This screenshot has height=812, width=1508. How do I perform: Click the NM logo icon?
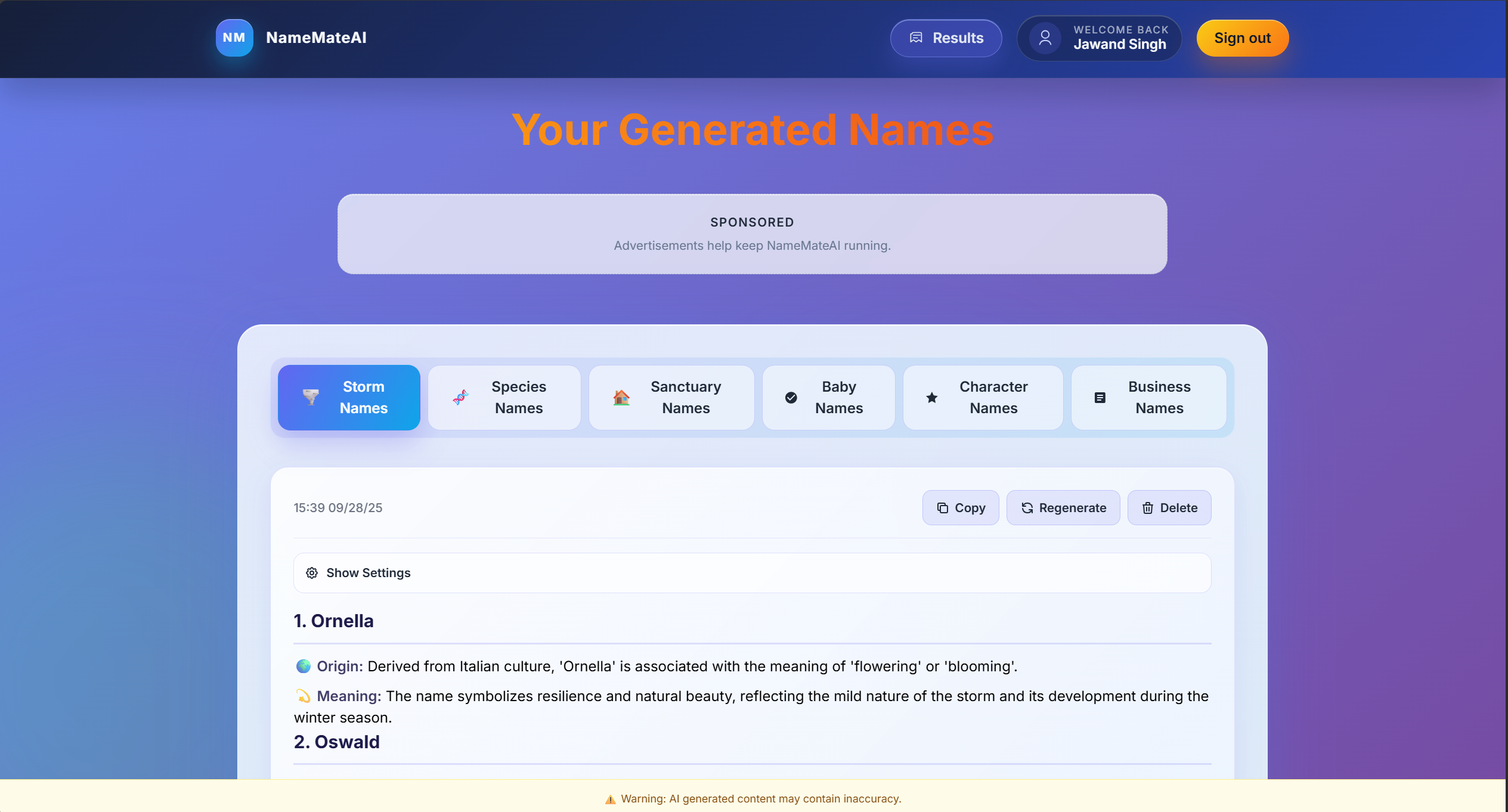[x=234, y=38]
